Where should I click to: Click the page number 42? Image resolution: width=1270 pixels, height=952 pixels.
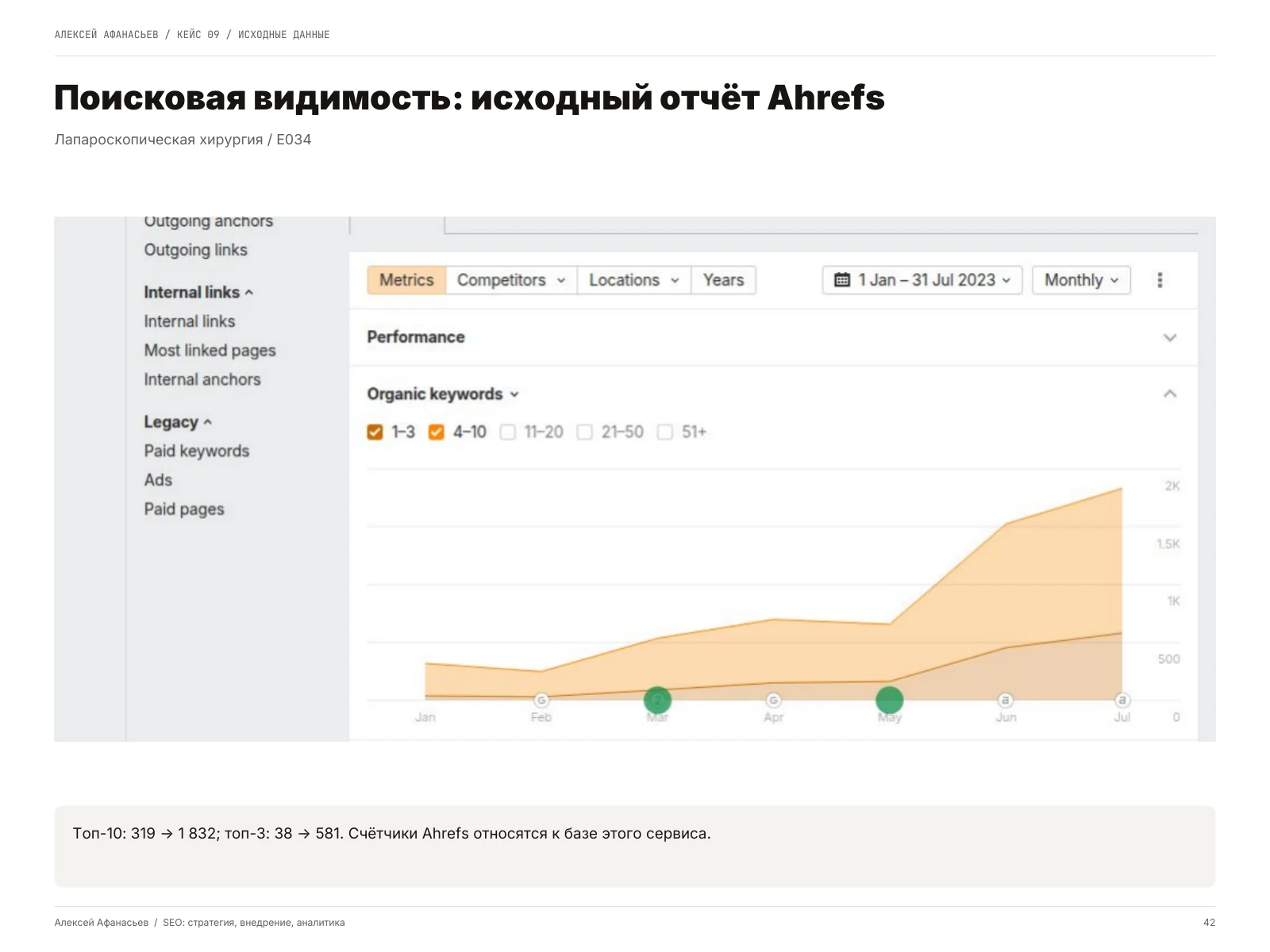(x=1209, y=923)
